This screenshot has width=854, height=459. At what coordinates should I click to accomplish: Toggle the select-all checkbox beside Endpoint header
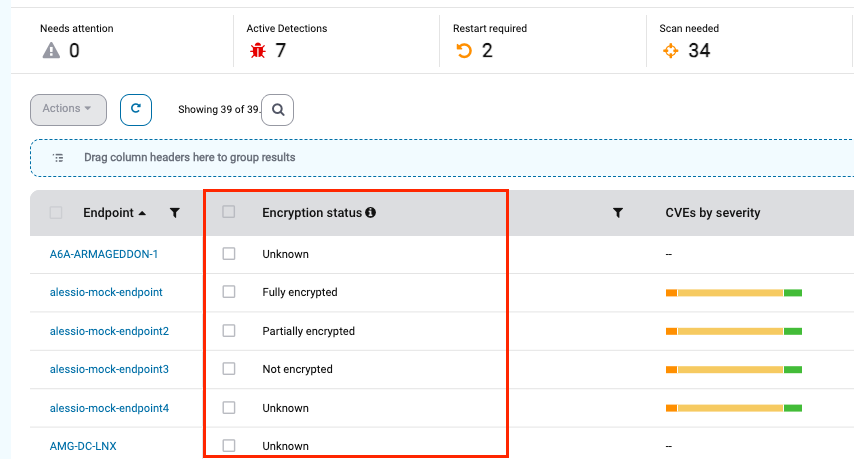click(x=56, y=212)
